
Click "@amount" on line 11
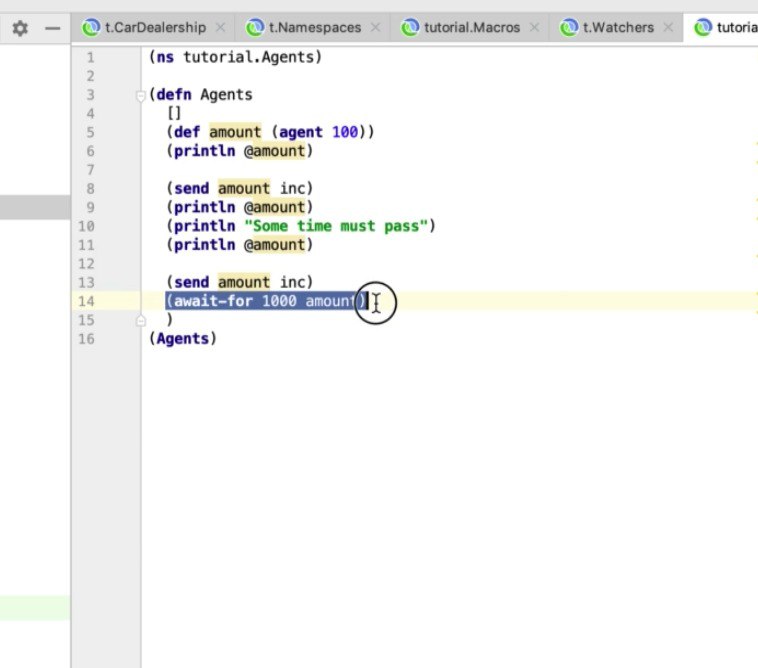[275, 245]
